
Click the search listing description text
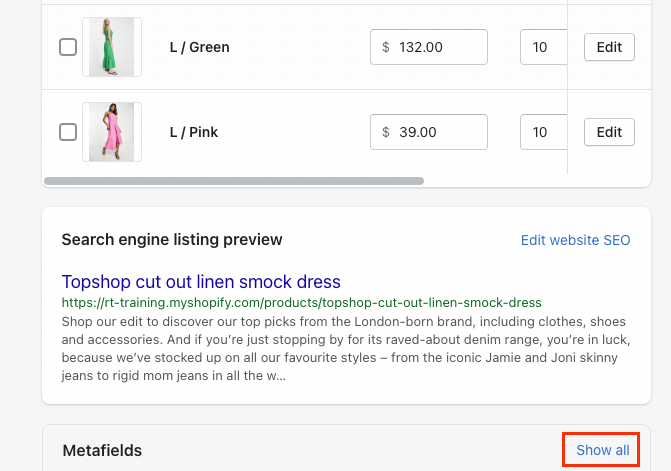pyautogui.click(x=346, y=349)
